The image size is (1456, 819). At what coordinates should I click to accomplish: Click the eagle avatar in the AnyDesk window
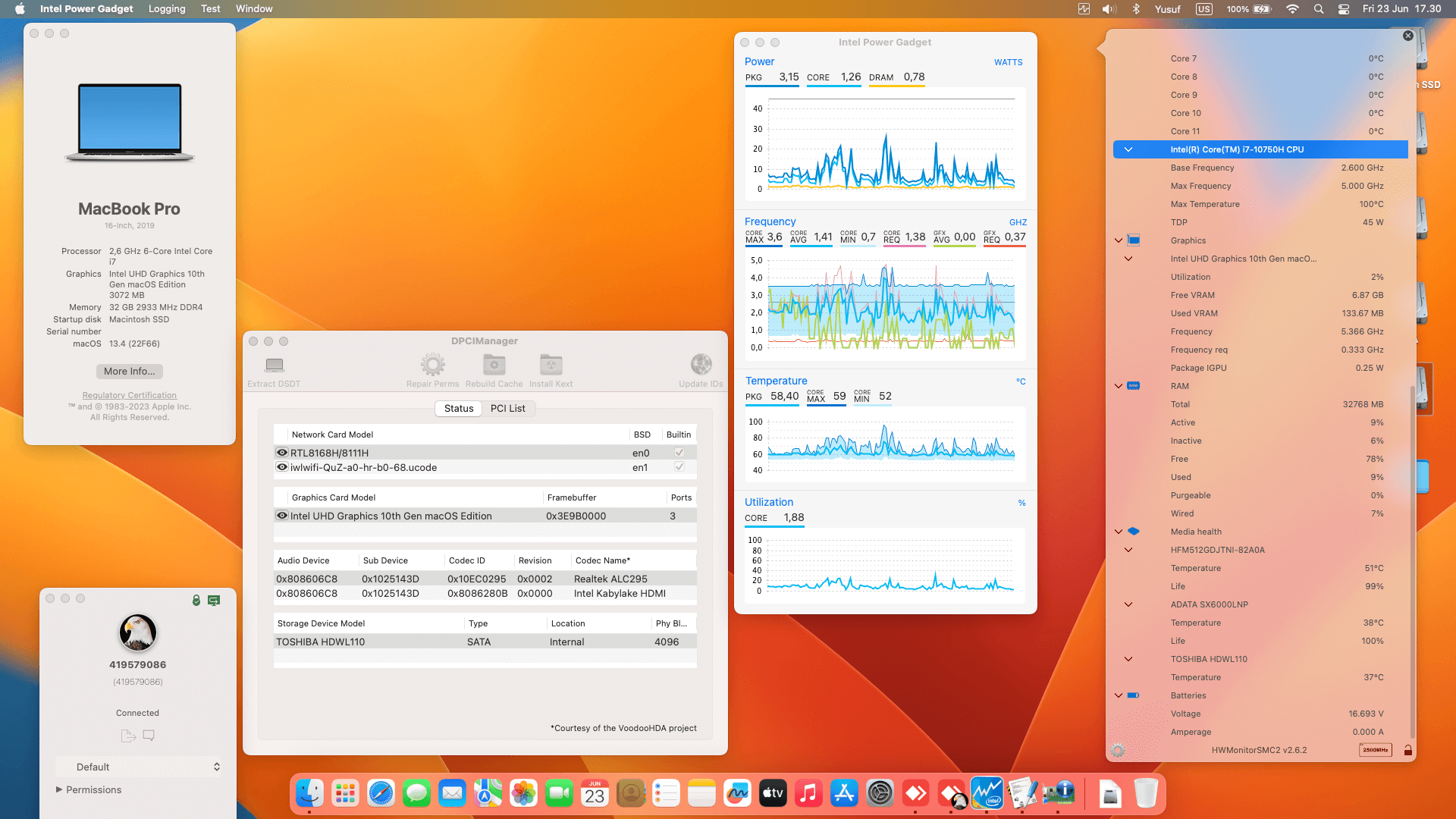pos(138,632)
